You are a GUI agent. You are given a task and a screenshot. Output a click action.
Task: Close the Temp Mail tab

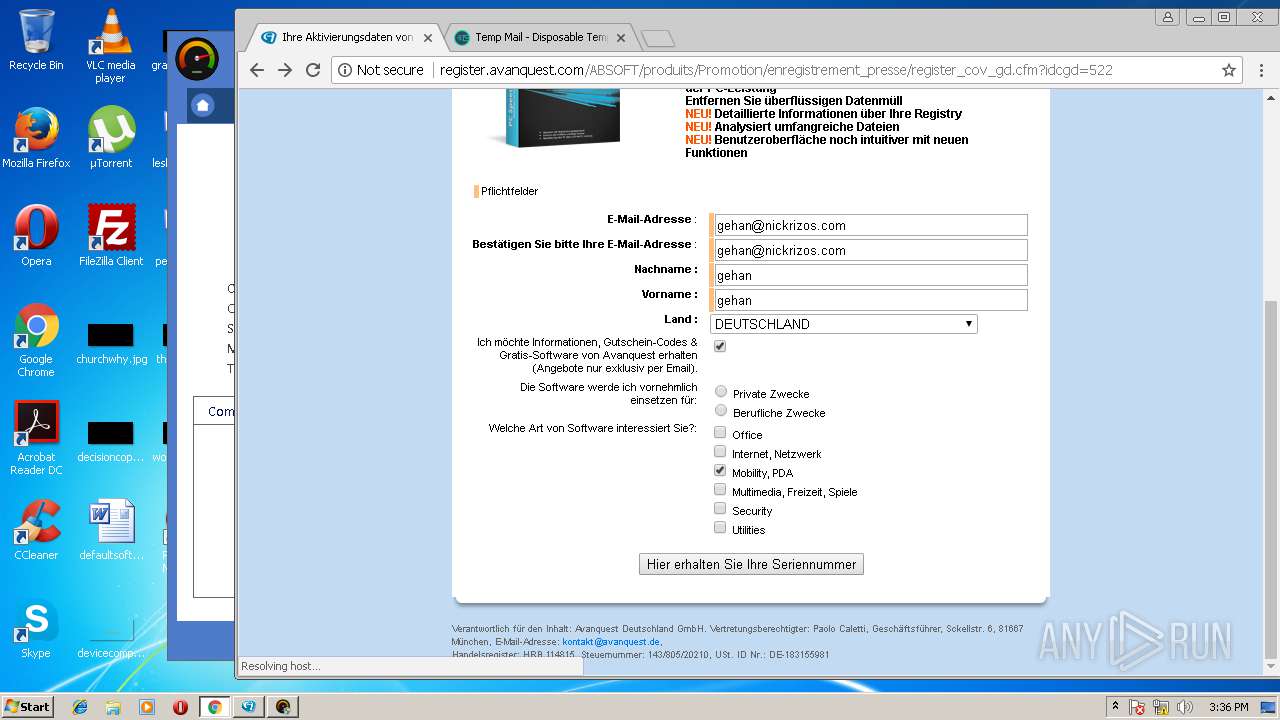[621, 38]
